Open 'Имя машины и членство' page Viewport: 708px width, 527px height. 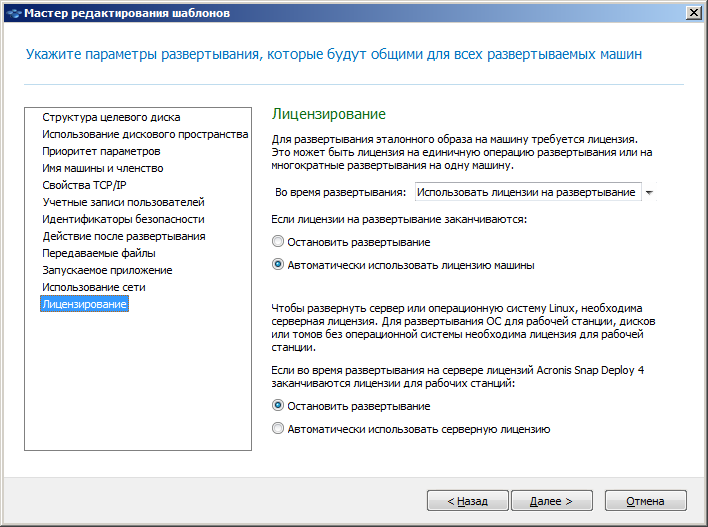[x=102, y=168]
